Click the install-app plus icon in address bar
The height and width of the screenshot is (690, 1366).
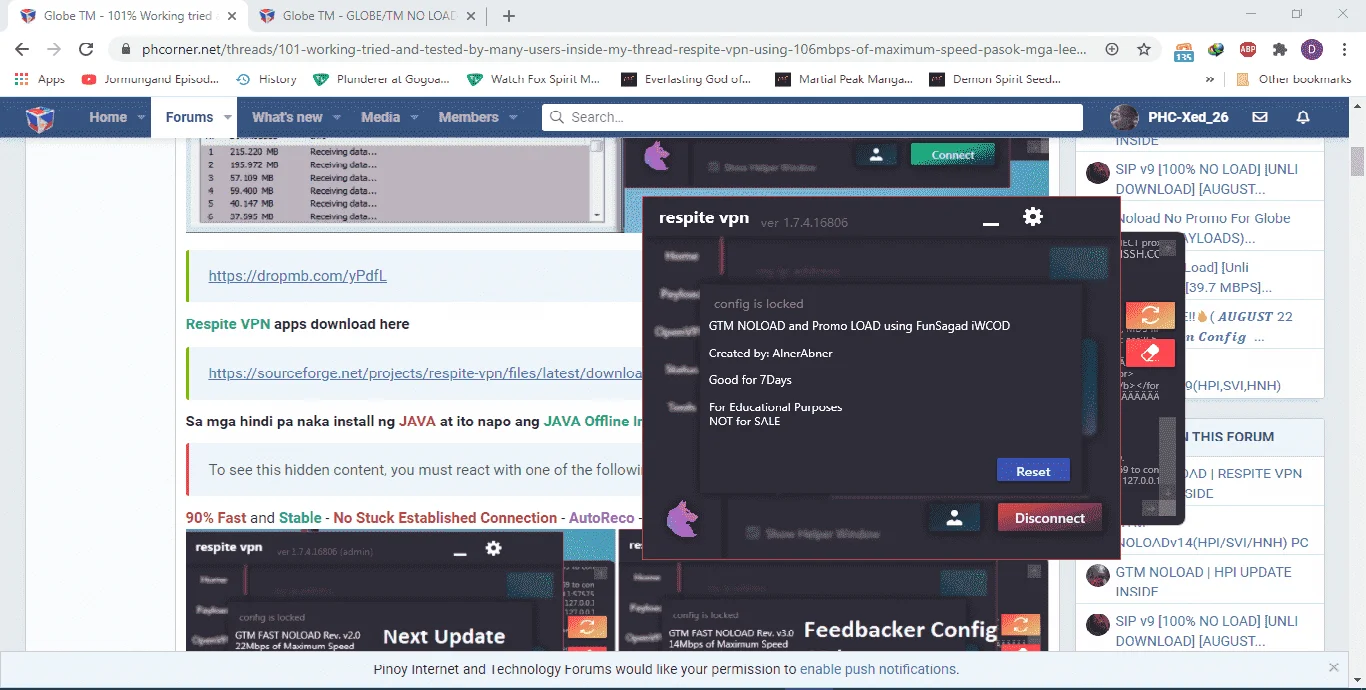(x=1112, y=49)
